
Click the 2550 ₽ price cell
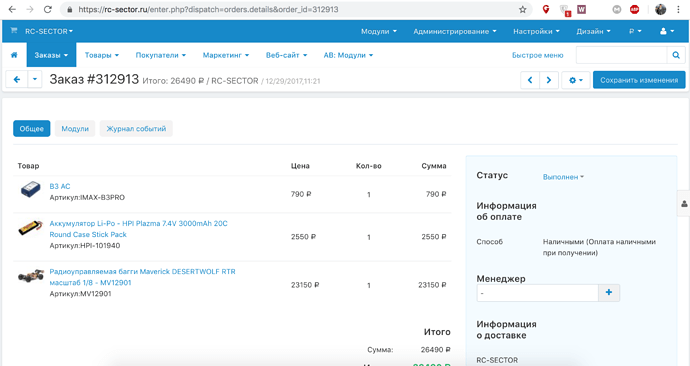pyautogui.click(x=303, y=237)
